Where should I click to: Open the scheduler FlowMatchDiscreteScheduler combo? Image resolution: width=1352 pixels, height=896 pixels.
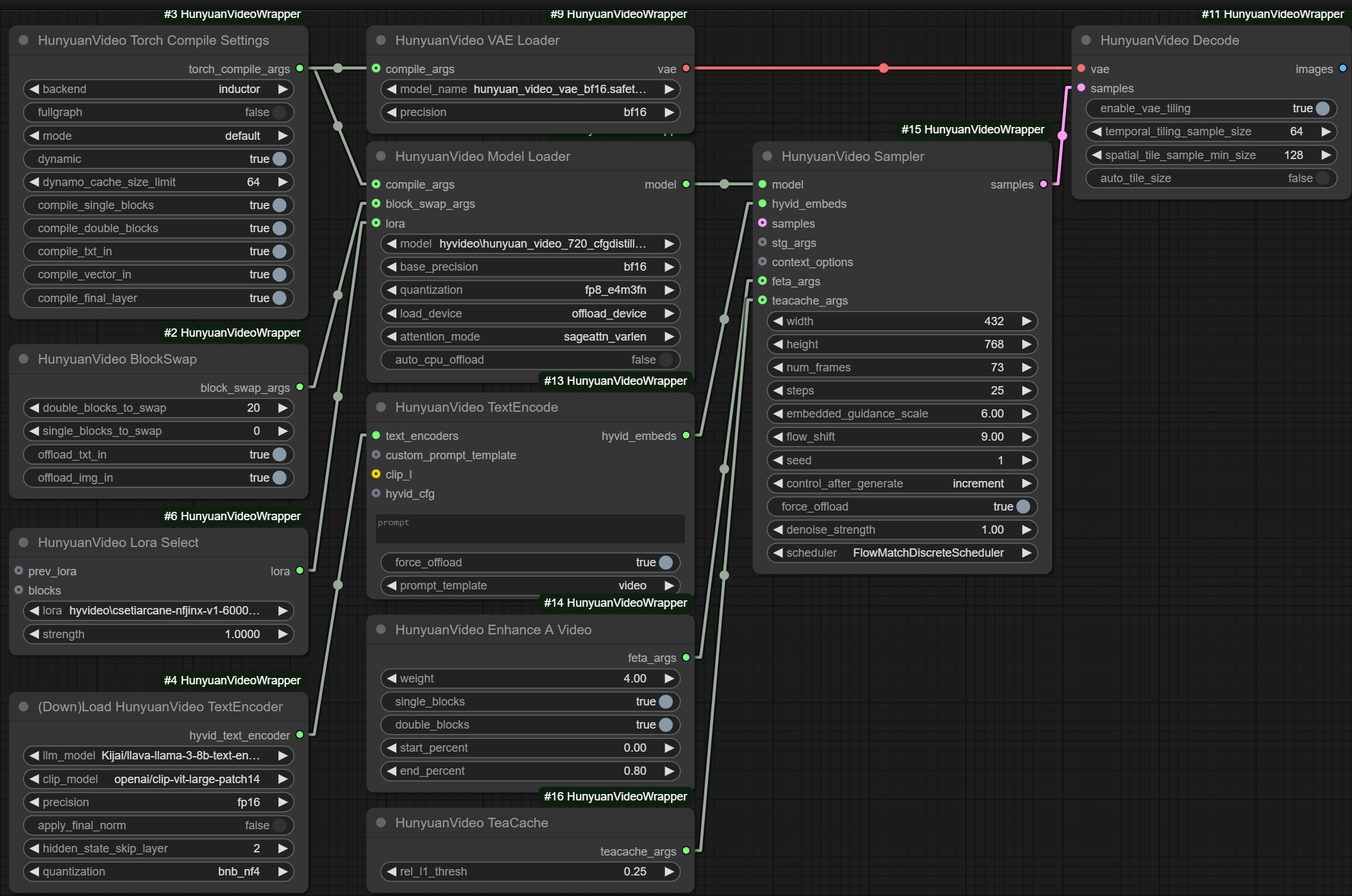(902, 552)
